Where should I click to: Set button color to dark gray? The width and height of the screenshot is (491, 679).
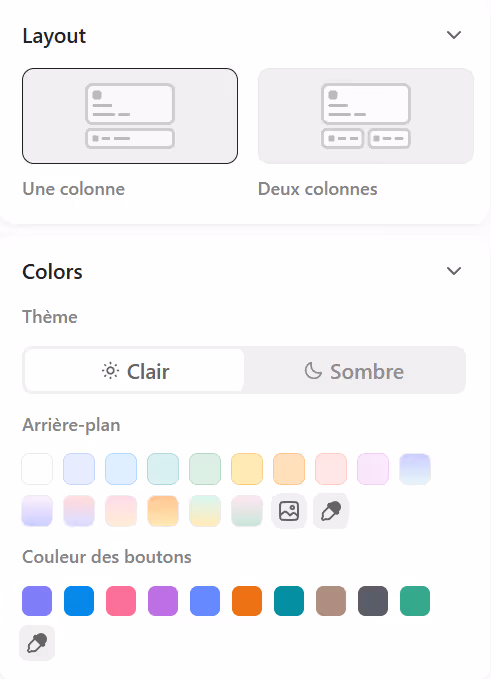pyautogui.click(x=373, y=601)
